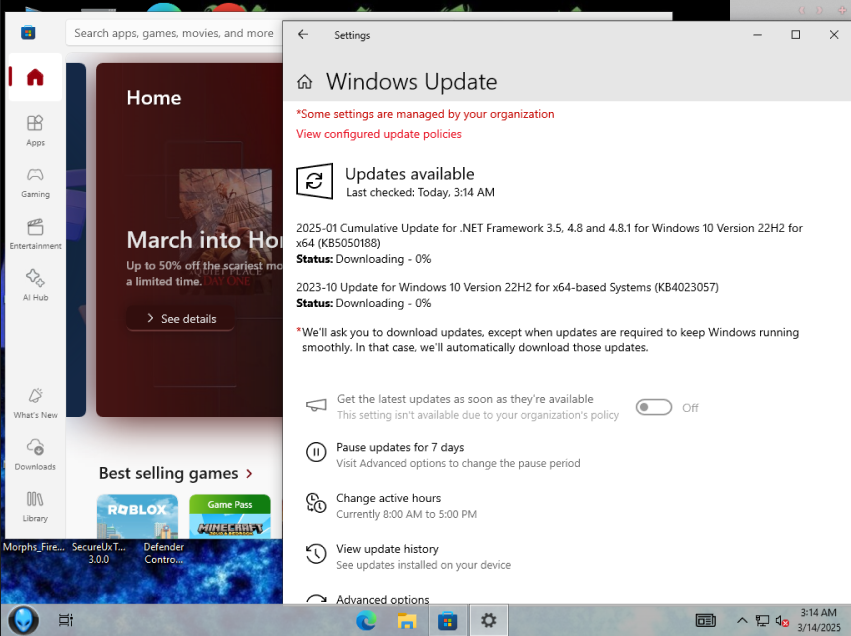
Task: Open the Roblox game thumbnail
Action: point(137,516)
